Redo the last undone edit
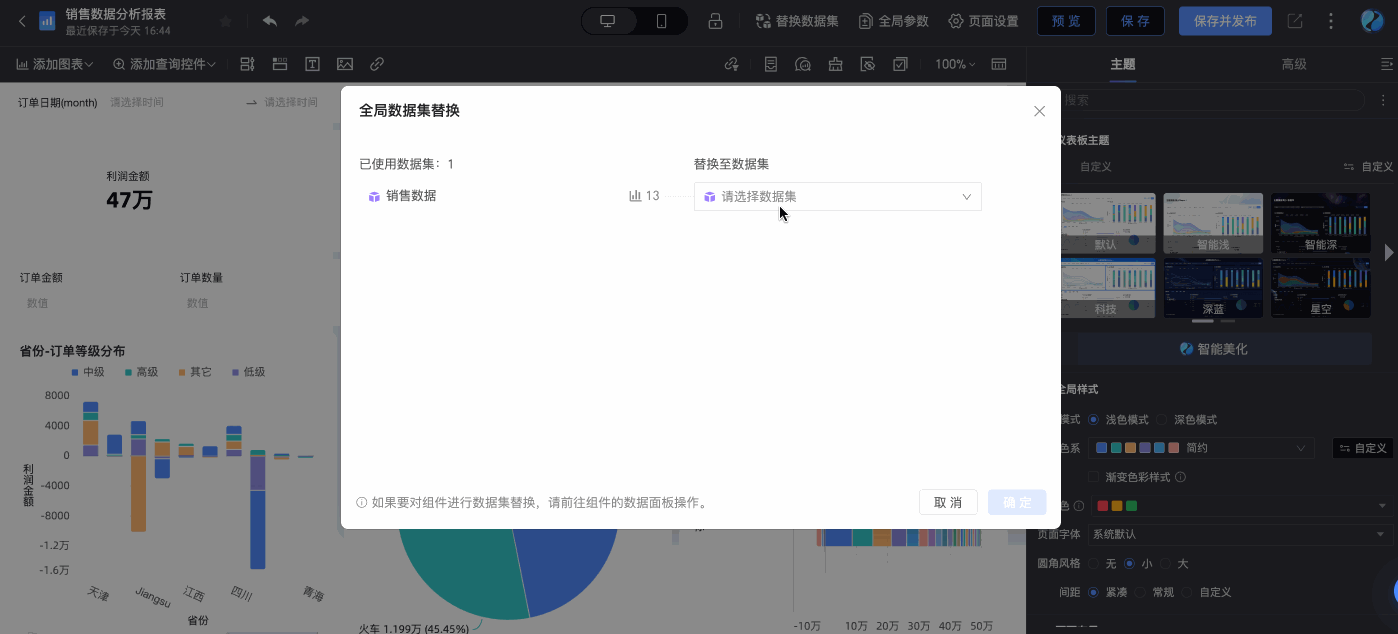This screenshot has width=1398, height=634. click(x=301, y=21)
